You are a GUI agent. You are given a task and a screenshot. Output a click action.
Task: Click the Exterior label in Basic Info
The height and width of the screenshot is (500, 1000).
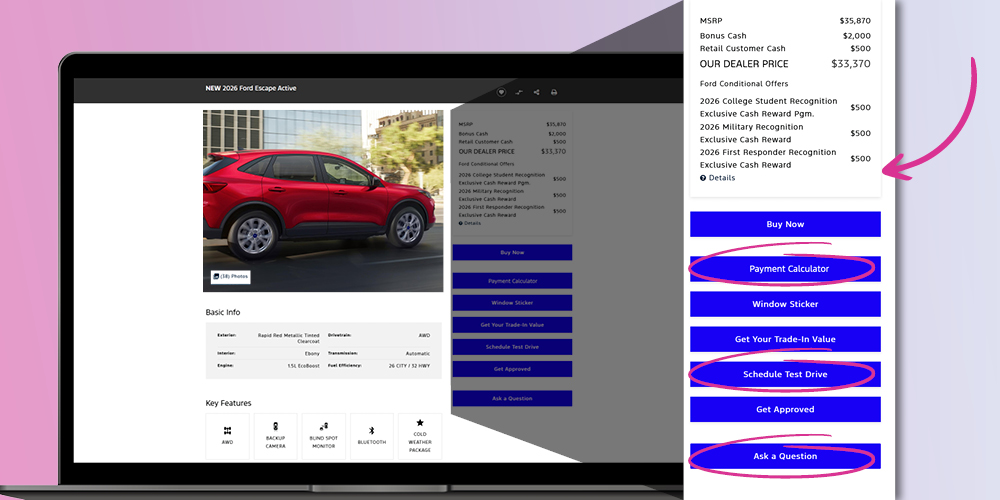[x=226, y=335]
